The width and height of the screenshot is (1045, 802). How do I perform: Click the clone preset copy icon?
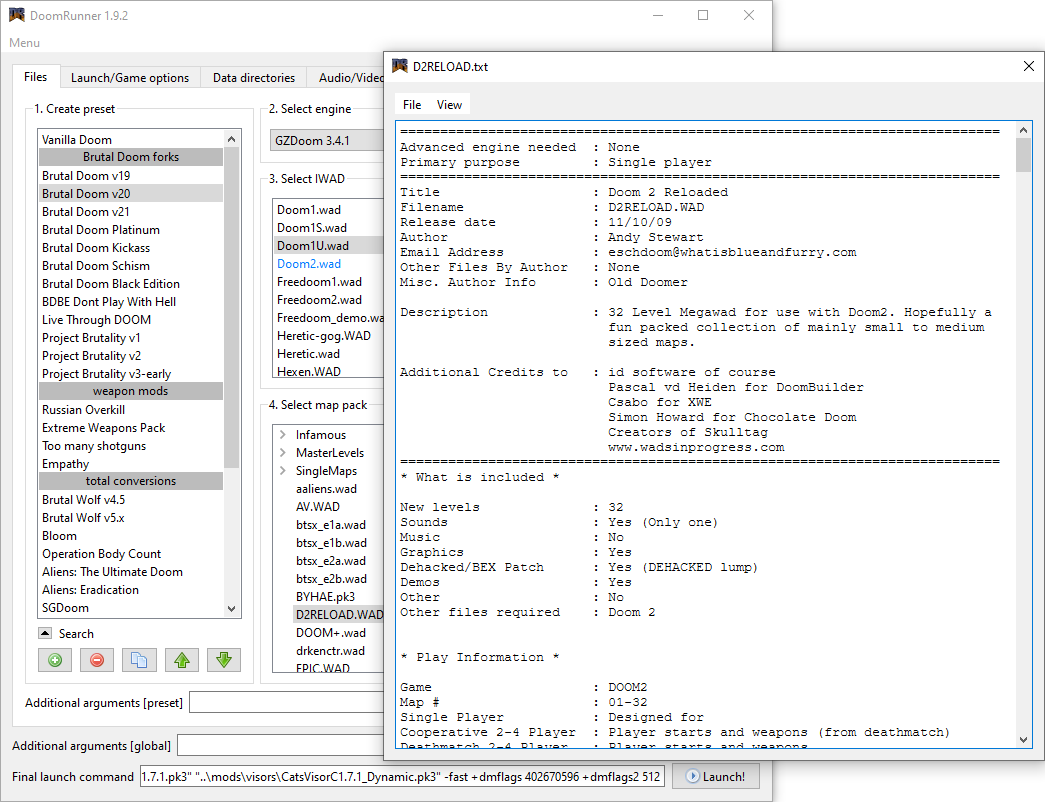tap(139, 660)
